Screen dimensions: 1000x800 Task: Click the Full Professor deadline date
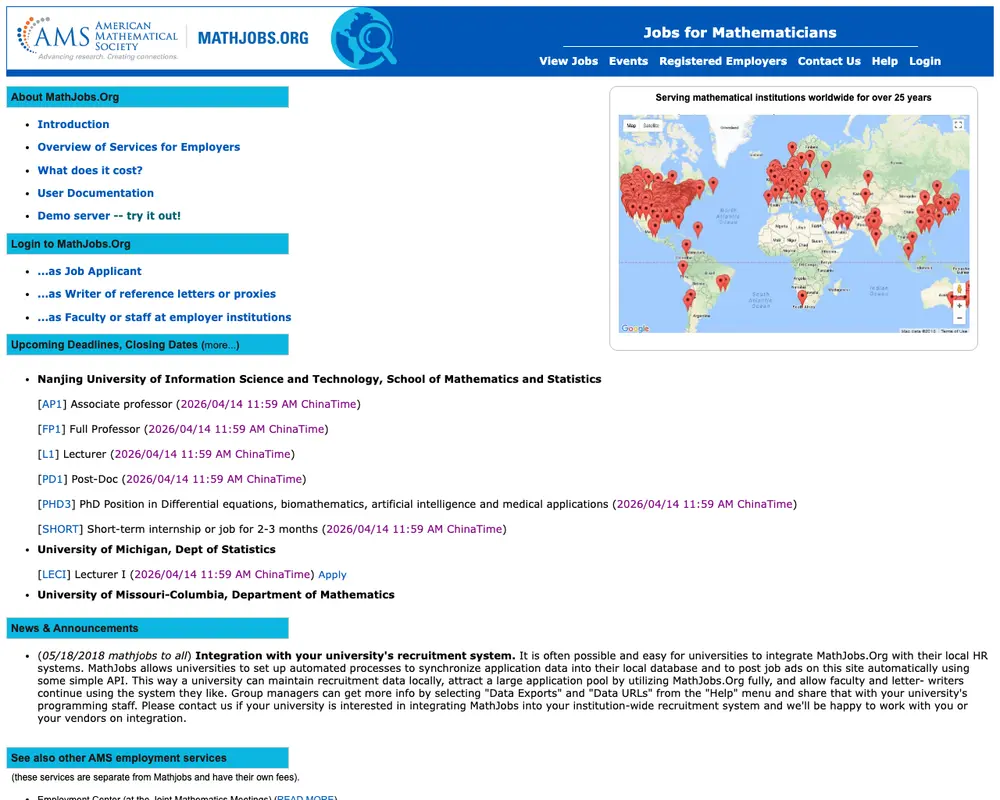coord(236,429)
